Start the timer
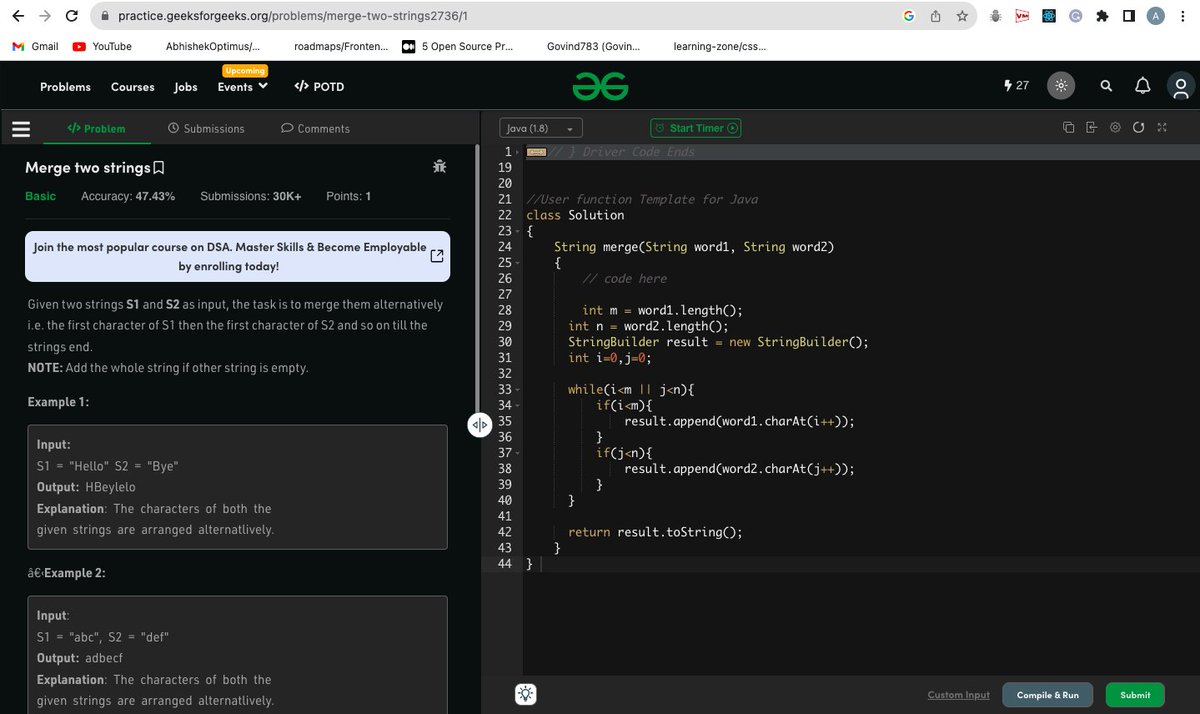This screenshot has height=714, width=1200. [696, 128]
